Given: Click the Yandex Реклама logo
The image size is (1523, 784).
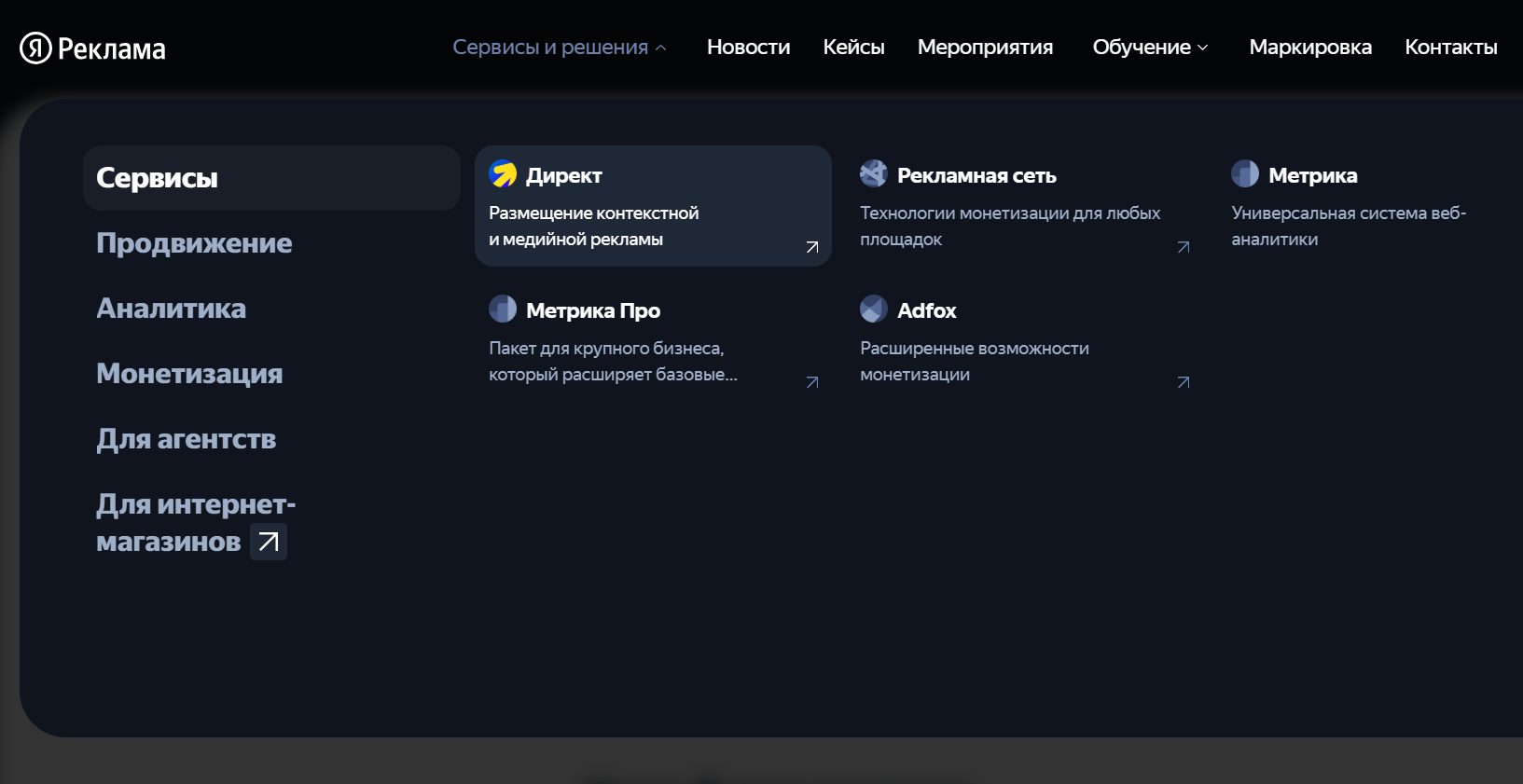Looking at the screenshot, I should pos(92,48).
